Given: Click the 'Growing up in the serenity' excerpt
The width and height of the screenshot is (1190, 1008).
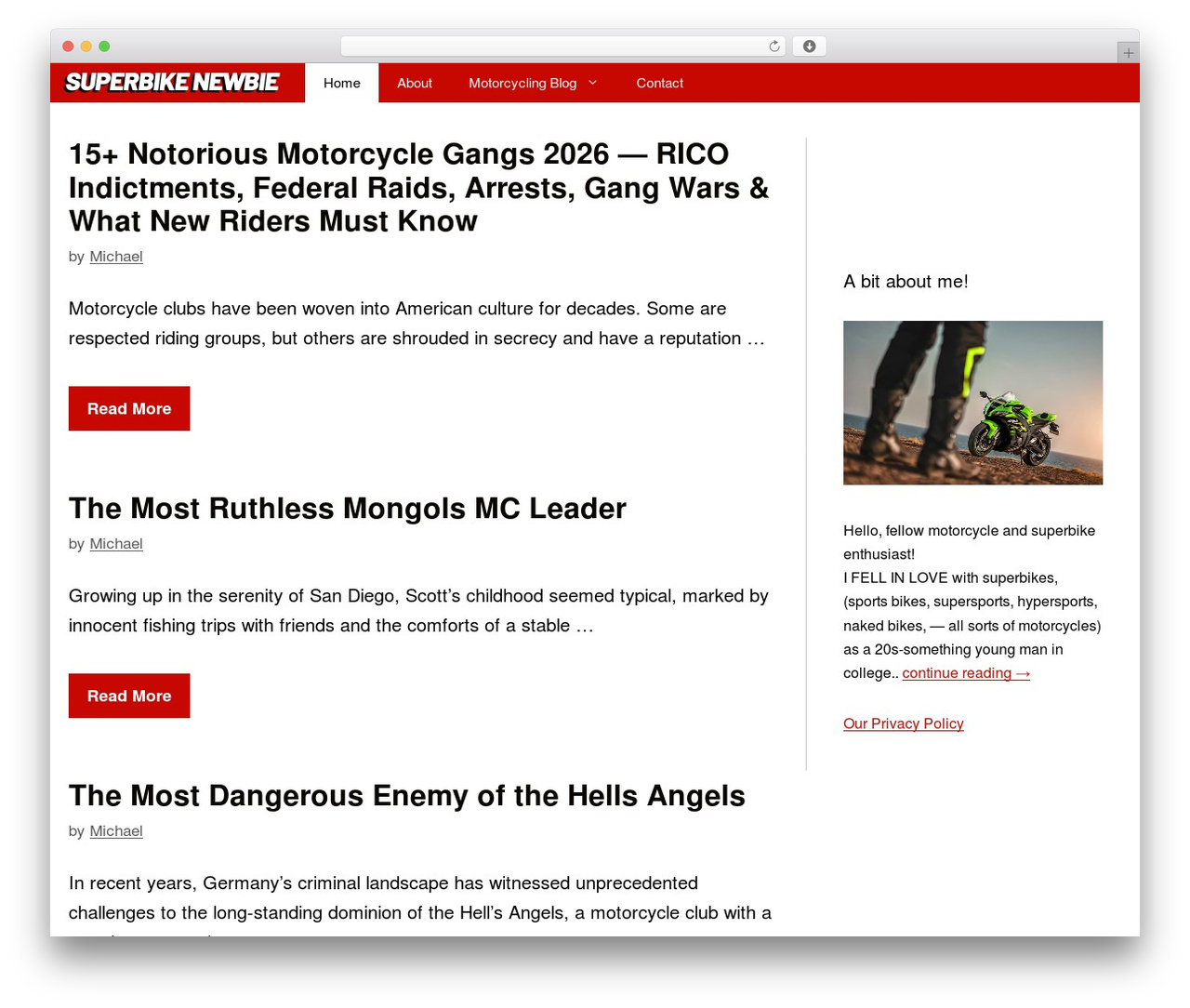Looking at the screenshot, I should point(418,611).
